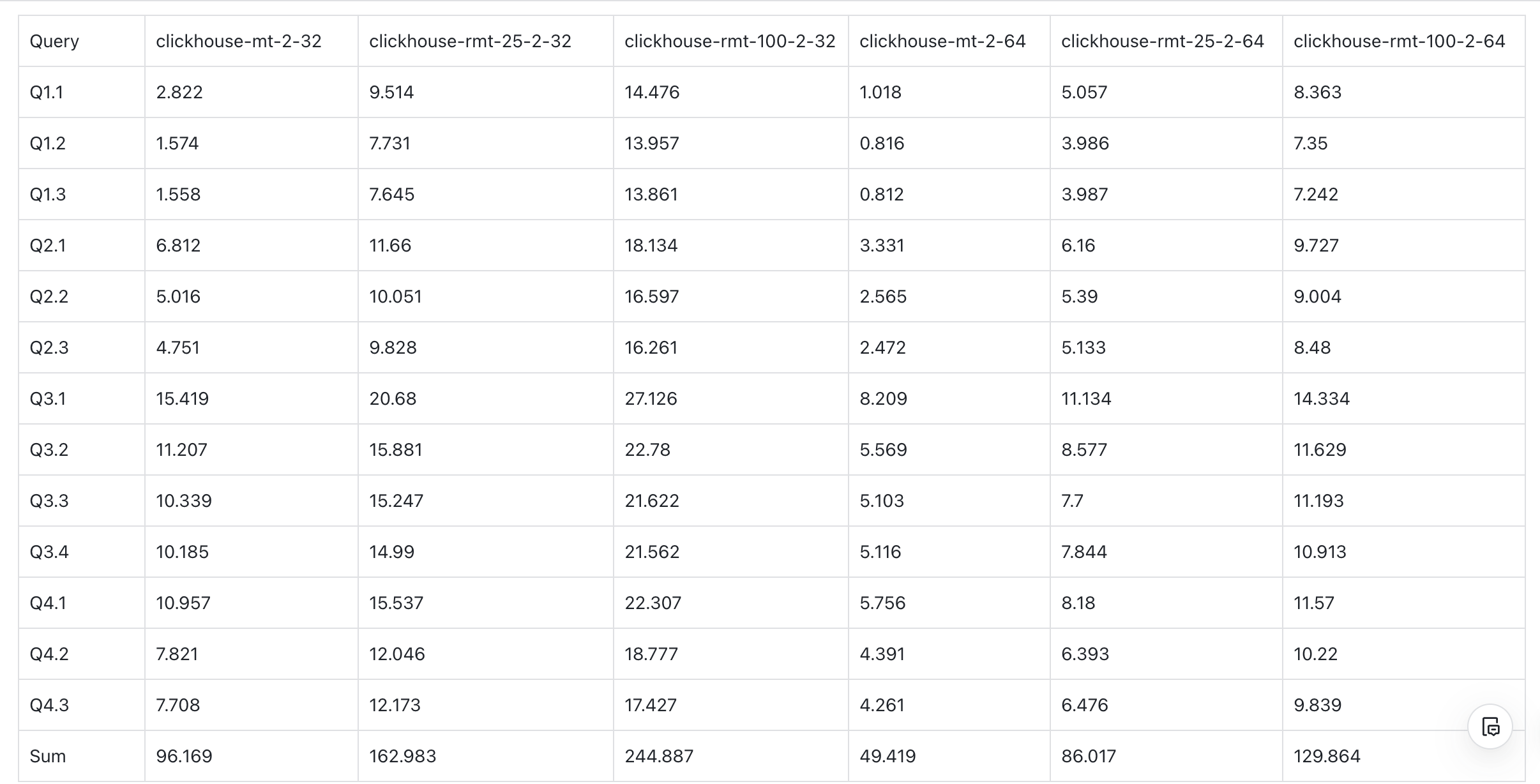Select the cell showing 2.822

tap(179, 93)
